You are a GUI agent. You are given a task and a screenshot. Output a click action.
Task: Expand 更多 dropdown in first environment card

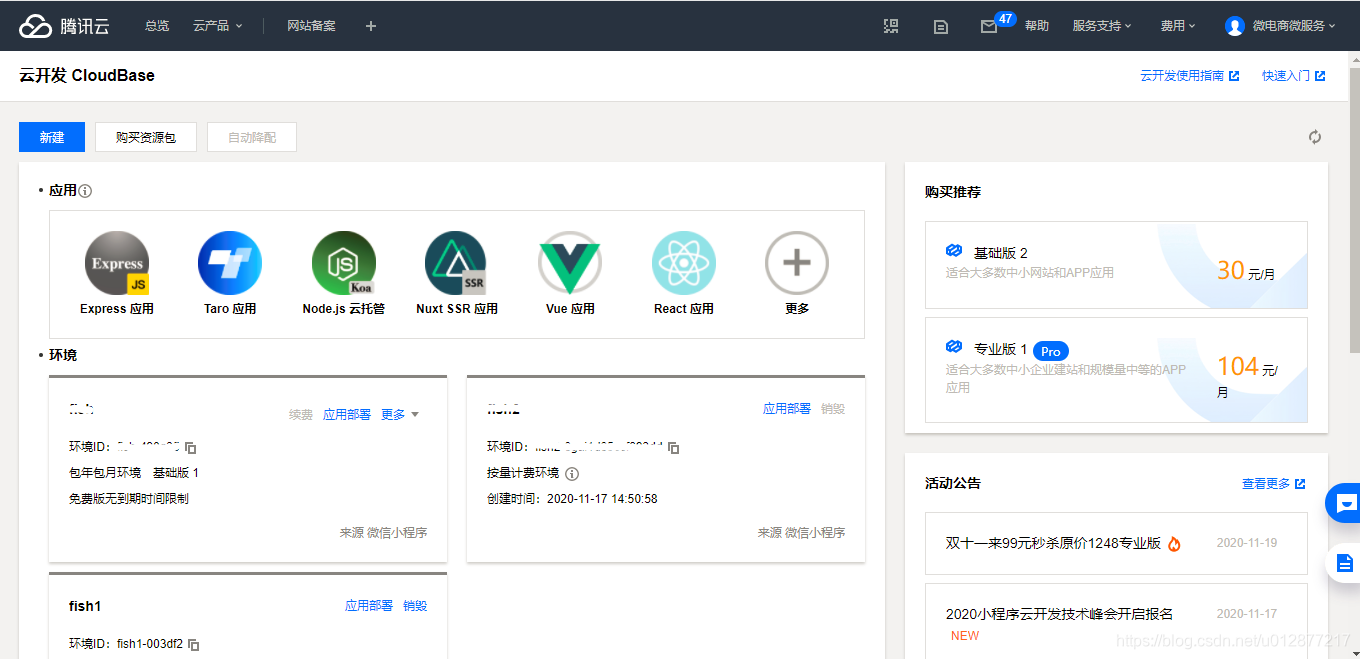click(x=400, y=414)
